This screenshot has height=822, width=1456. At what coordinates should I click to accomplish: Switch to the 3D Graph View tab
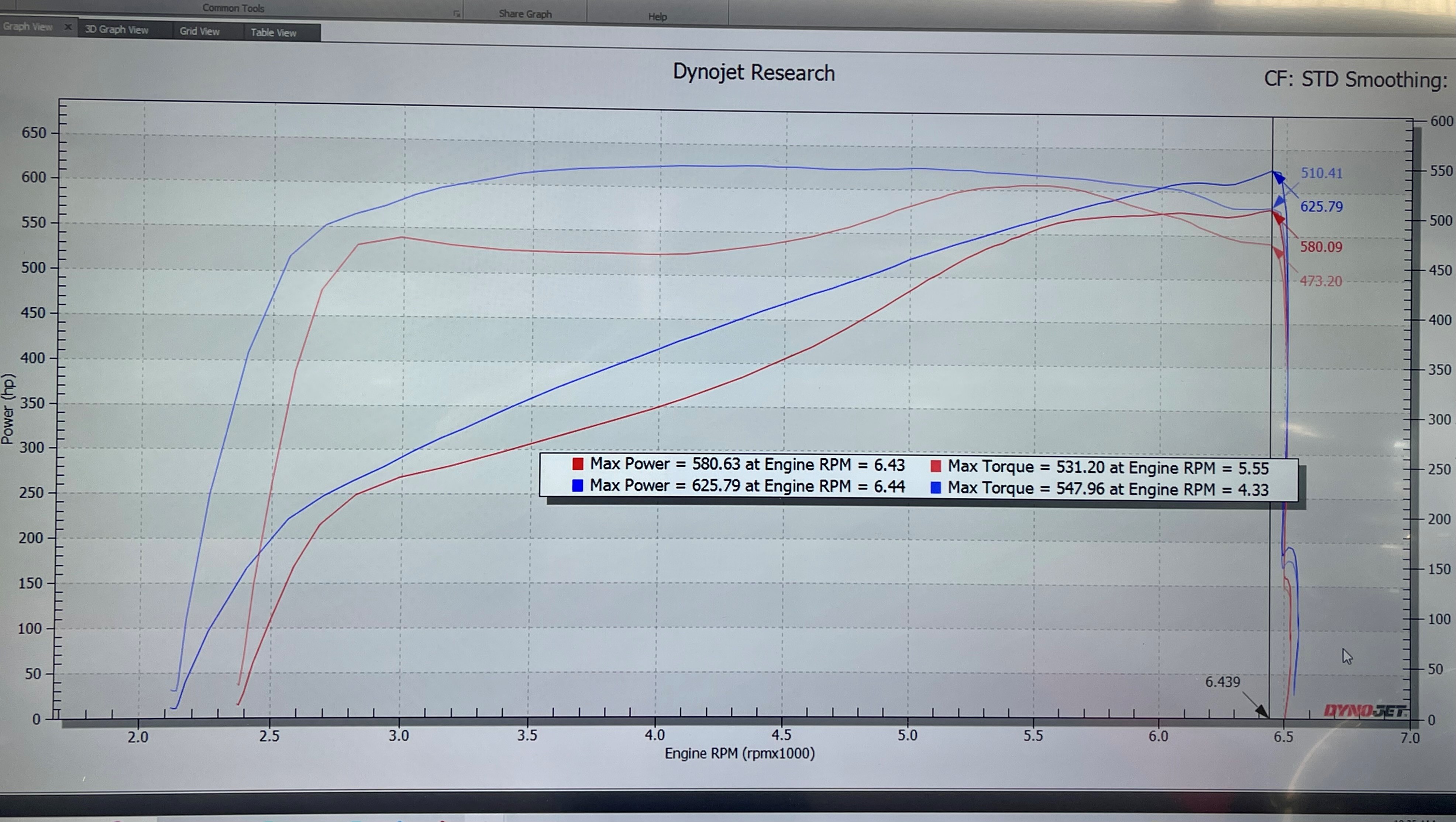116,30
